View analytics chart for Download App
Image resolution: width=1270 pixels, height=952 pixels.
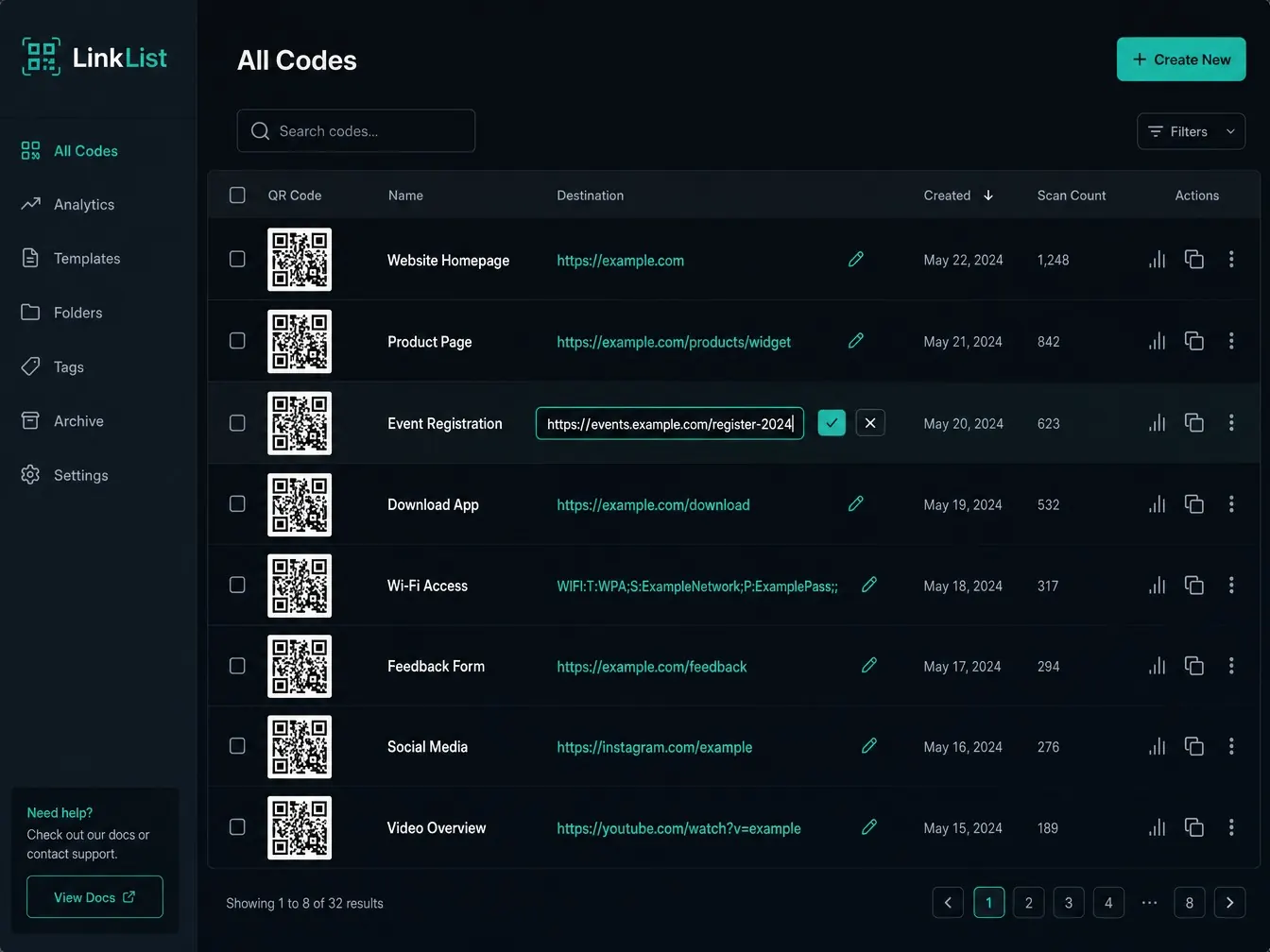coord(1158,503)
